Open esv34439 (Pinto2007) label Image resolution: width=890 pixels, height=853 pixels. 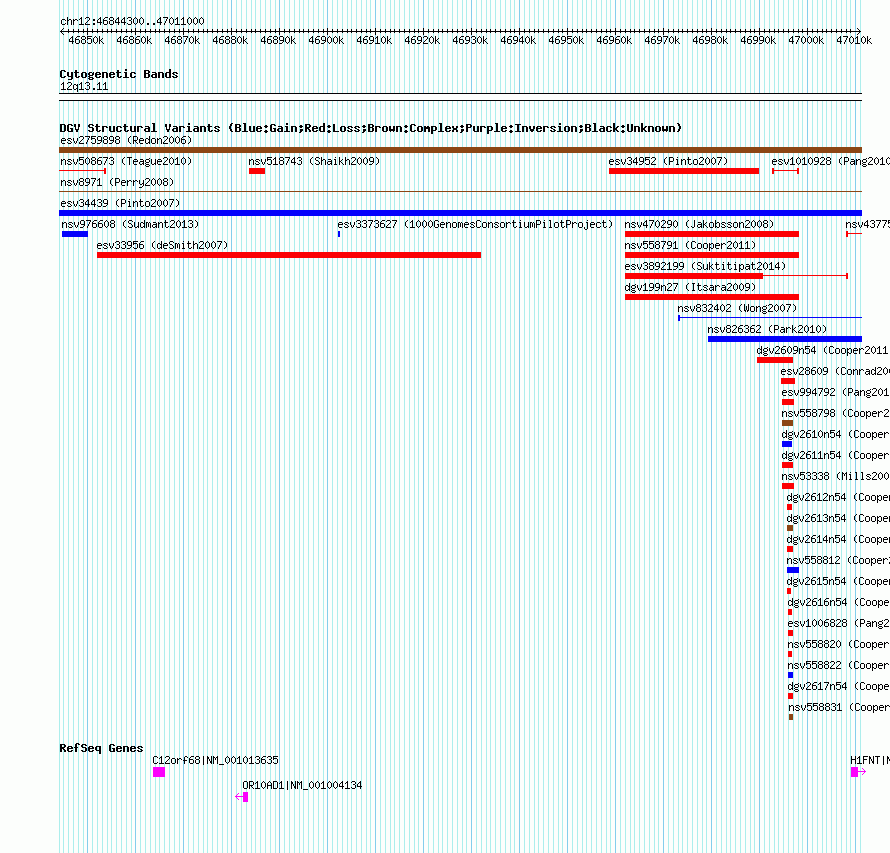120,203
